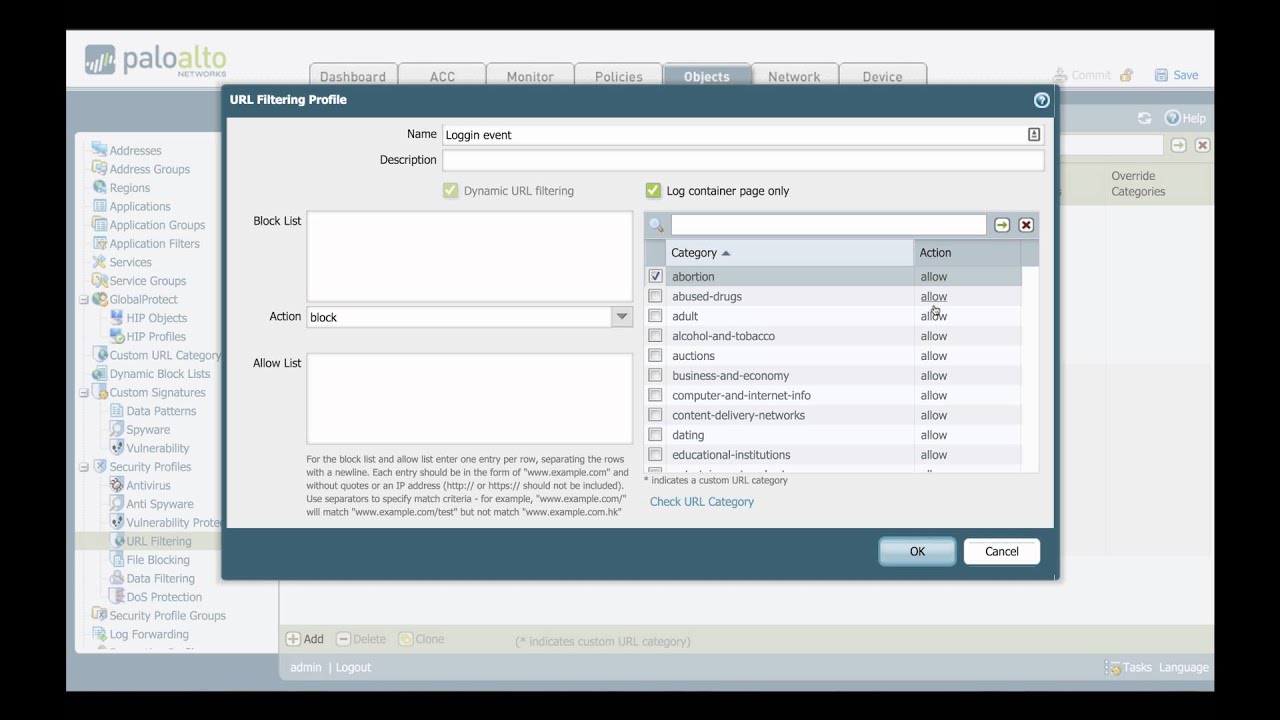1280x720 pixels.
Task: Click the allow action for auctions
Action: point(934,356)
